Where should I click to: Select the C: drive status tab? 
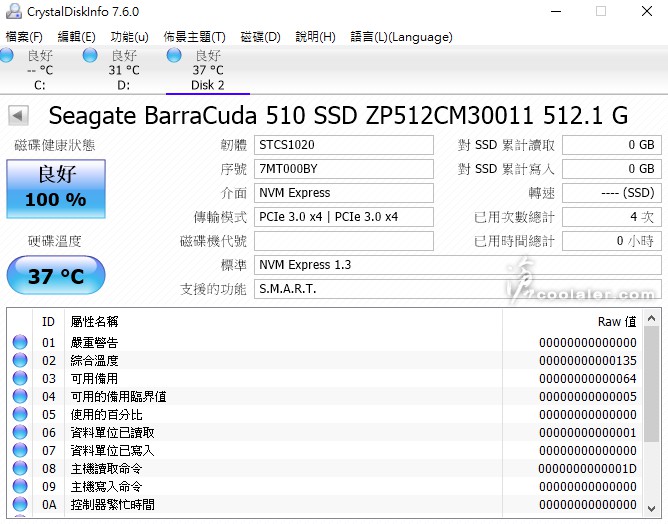point(40,70)
